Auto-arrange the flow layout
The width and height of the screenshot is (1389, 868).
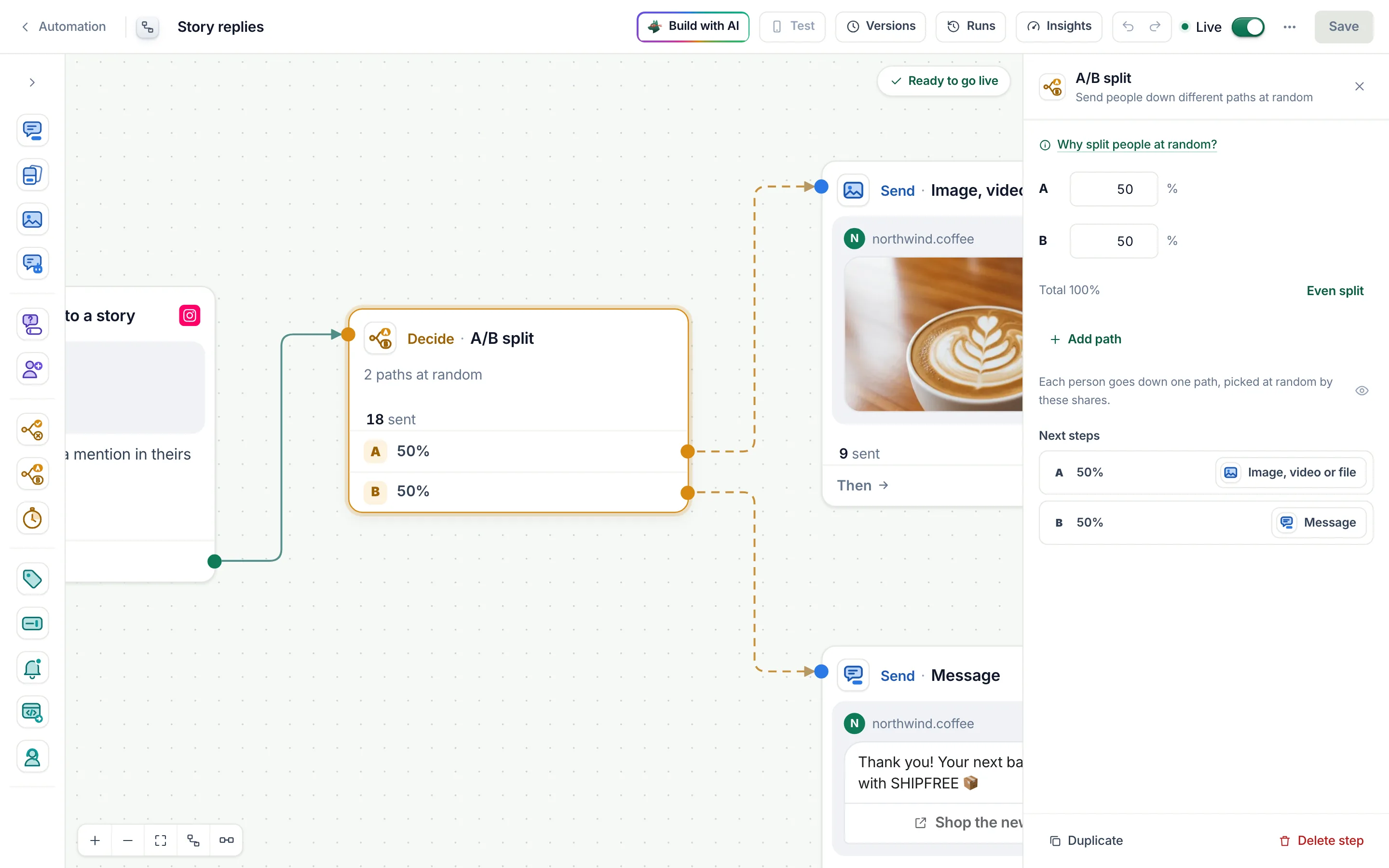[x=193, y=840]
